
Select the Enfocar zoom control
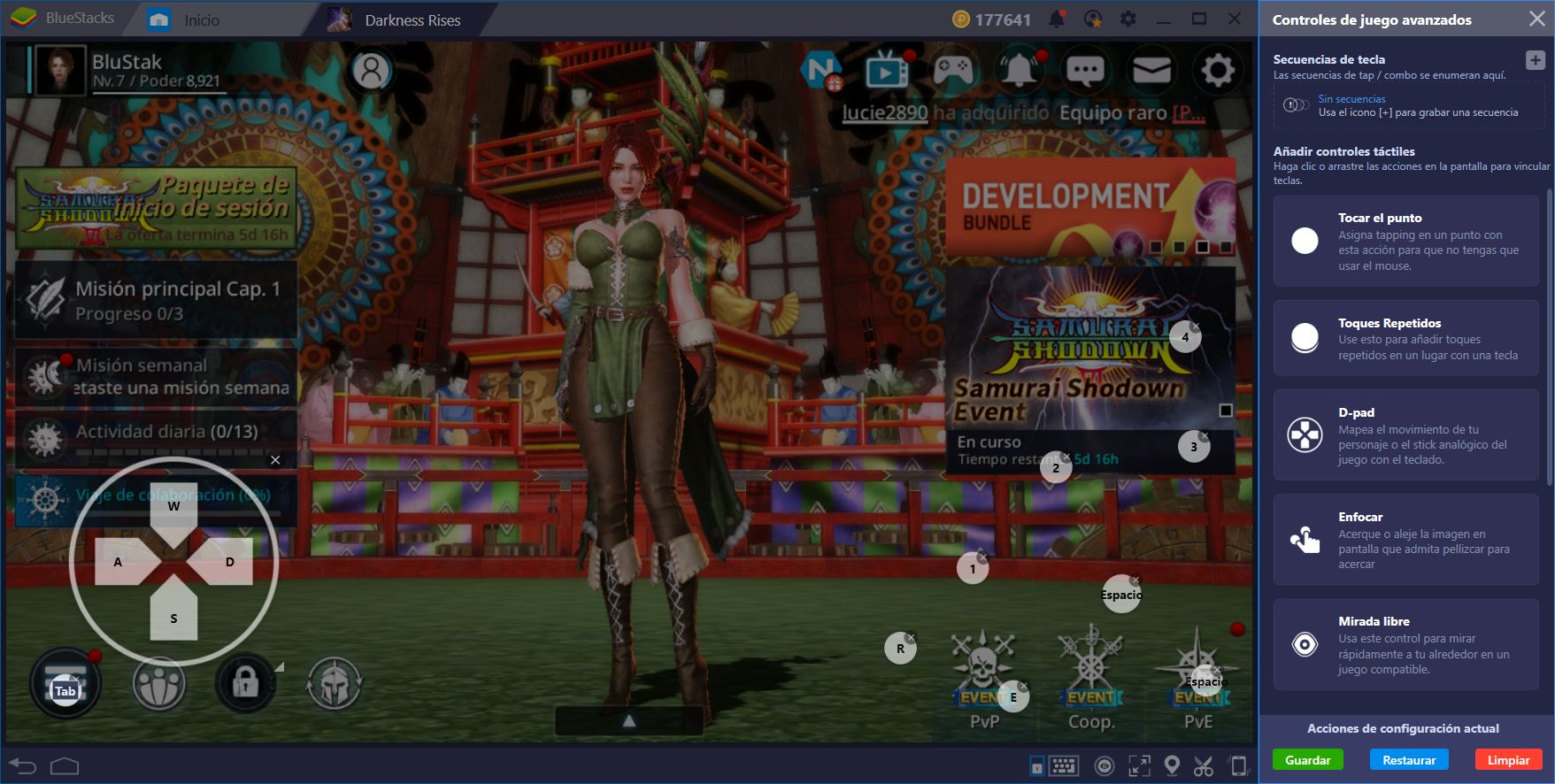point(1405,540)
